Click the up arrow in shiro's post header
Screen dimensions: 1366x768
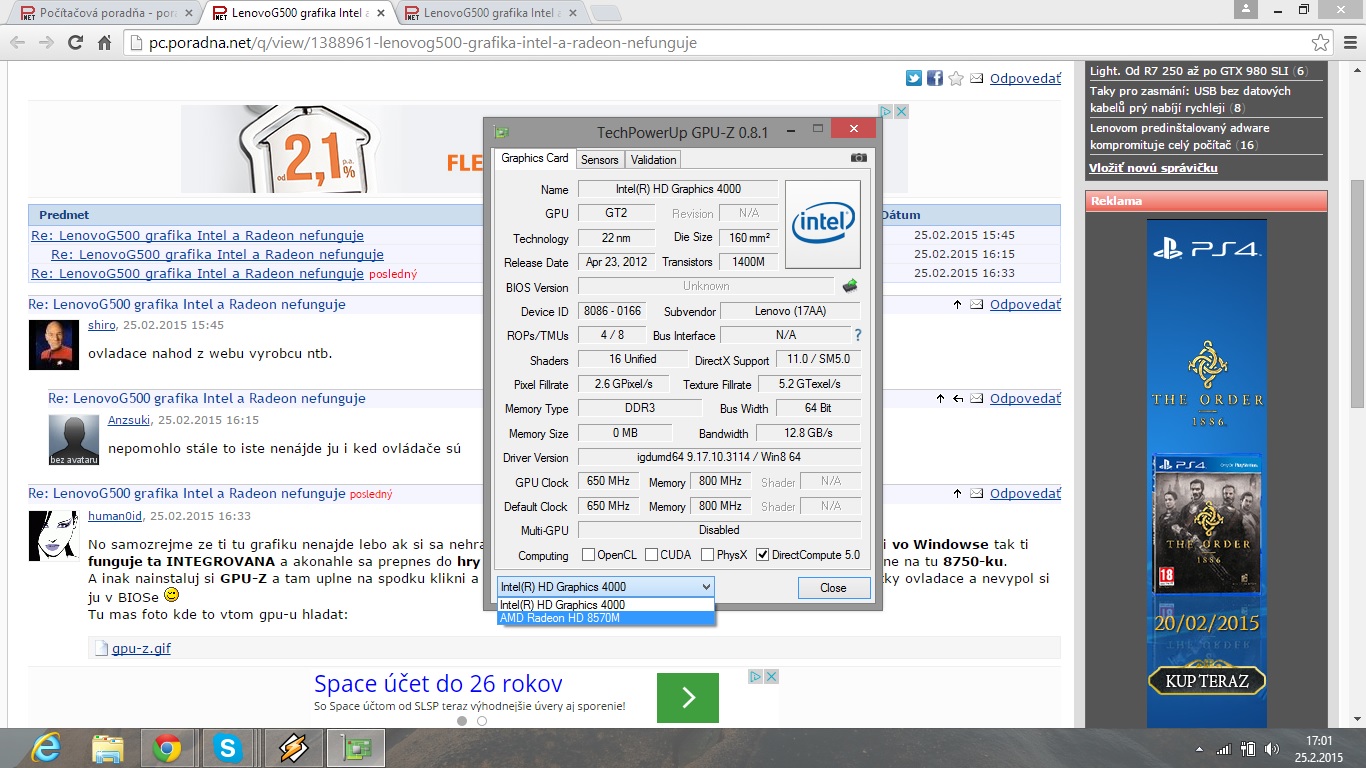(957, 304)
